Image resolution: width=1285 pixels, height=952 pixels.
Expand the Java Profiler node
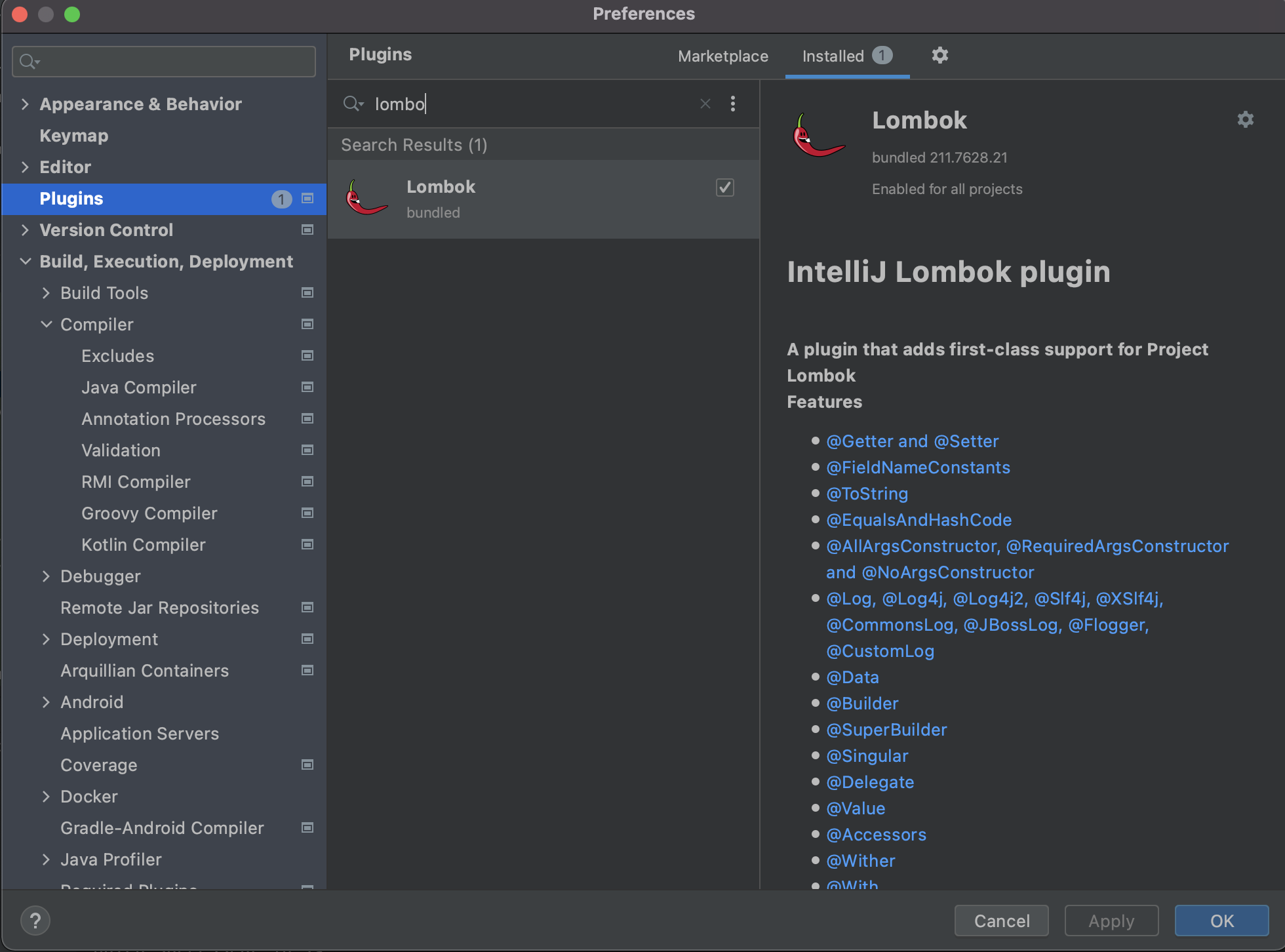pyautogui.click(x=46, y=859)
